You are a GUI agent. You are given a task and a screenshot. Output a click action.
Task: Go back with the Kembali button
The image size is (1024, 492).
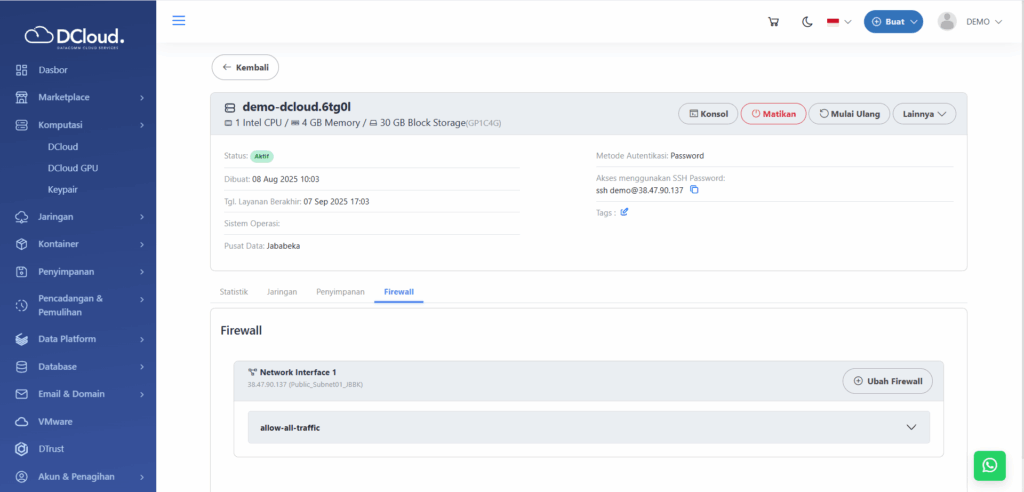coord(245,67)
